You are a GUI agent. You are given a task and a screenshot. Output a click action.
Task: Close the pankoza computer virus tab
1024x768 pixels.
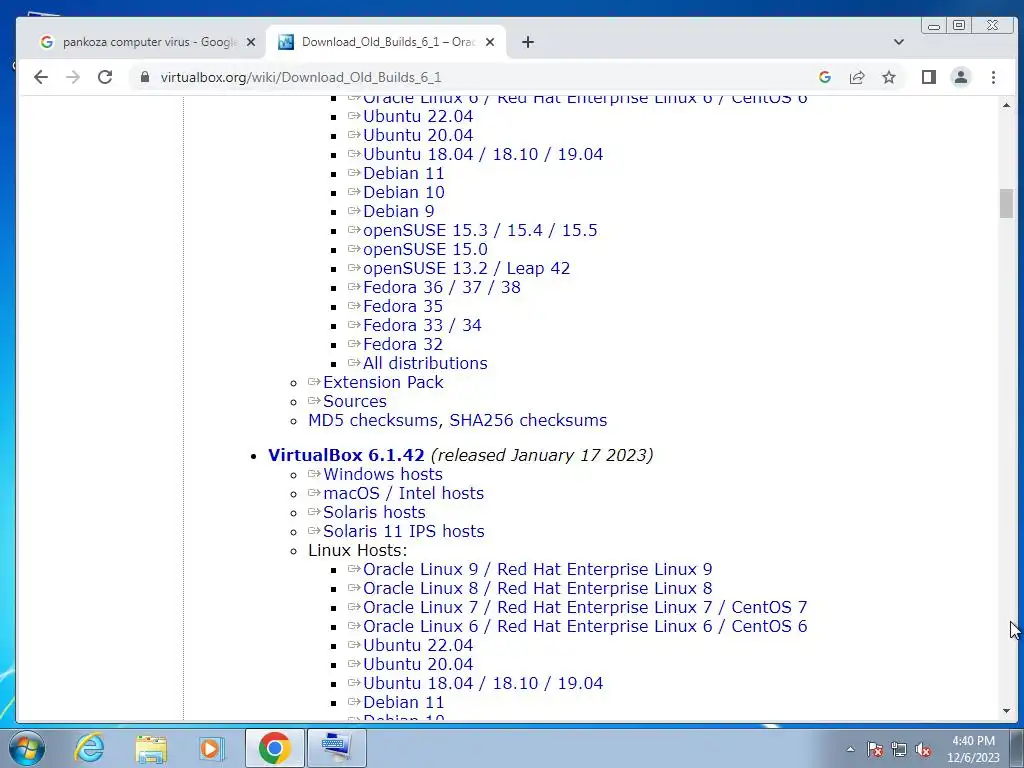click(x=251, y=42)
